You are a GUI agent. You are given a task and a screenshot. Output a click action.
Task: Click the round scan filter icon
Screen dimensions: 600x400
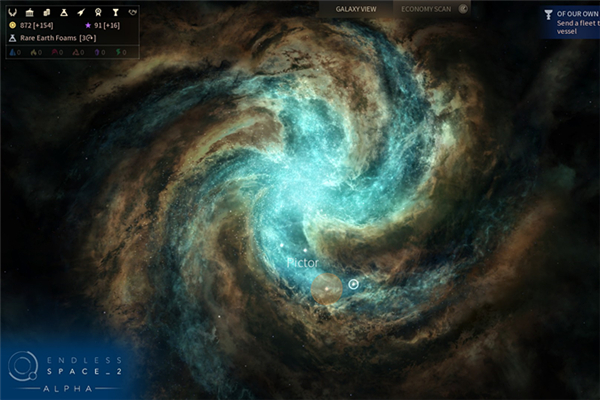coord(463,9)
